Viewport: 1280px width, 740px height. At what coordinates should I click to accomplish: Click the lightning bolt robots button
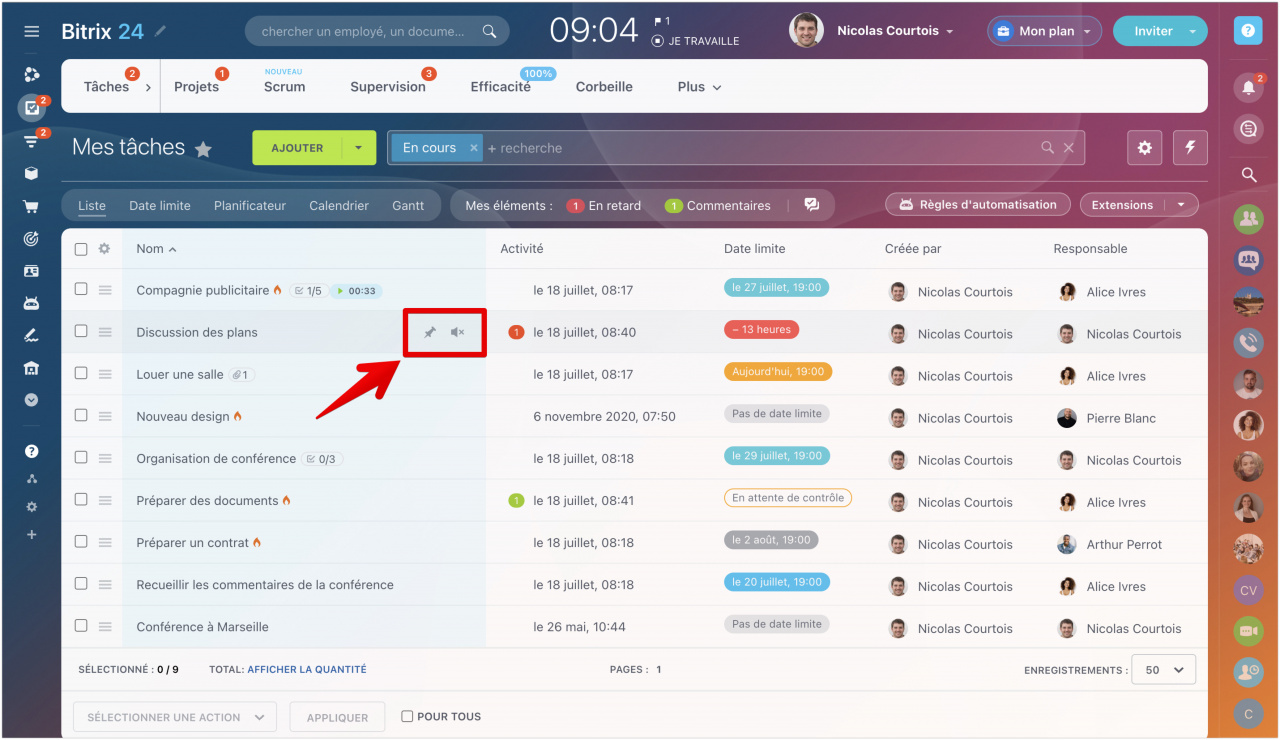[x=1190, y=148]
